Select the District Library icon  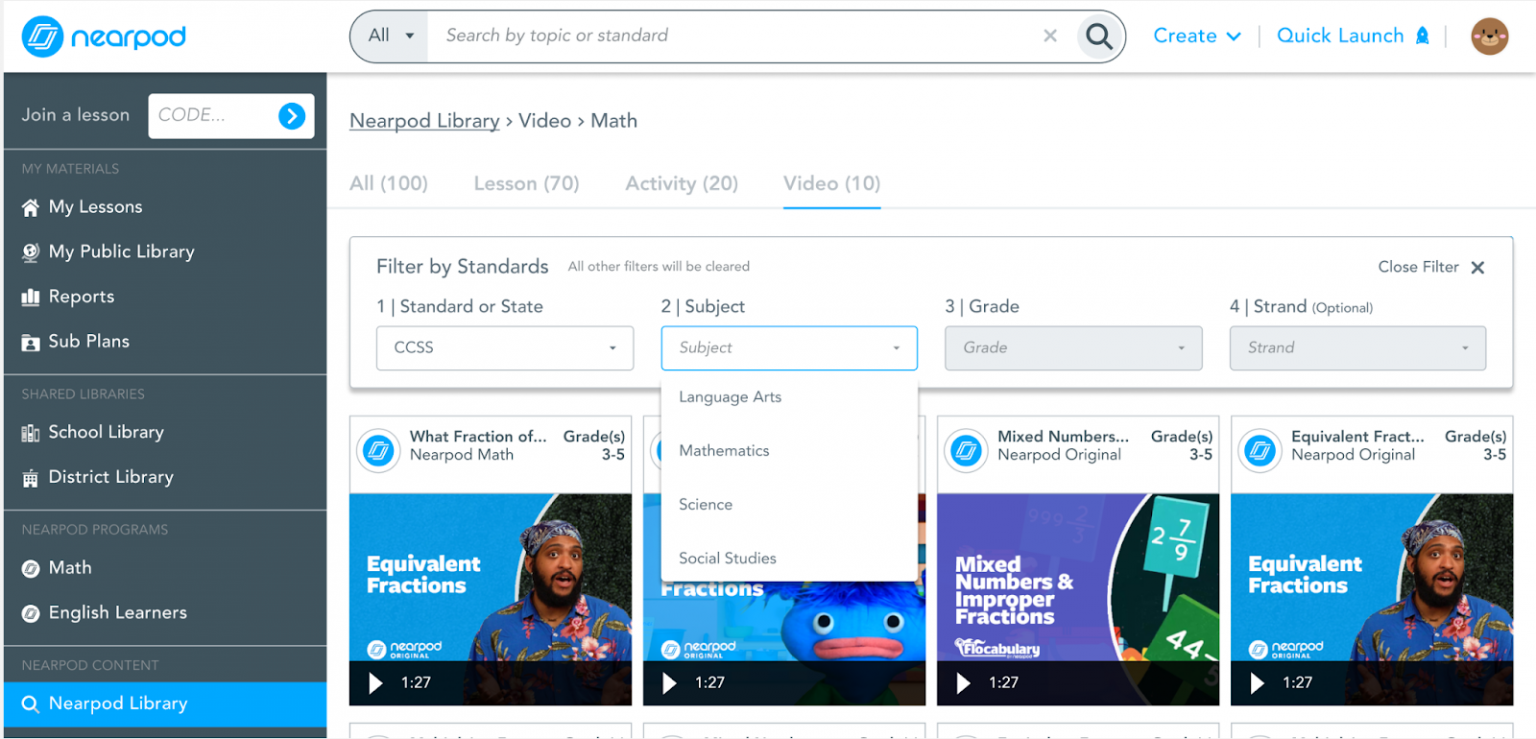(31, 477)
